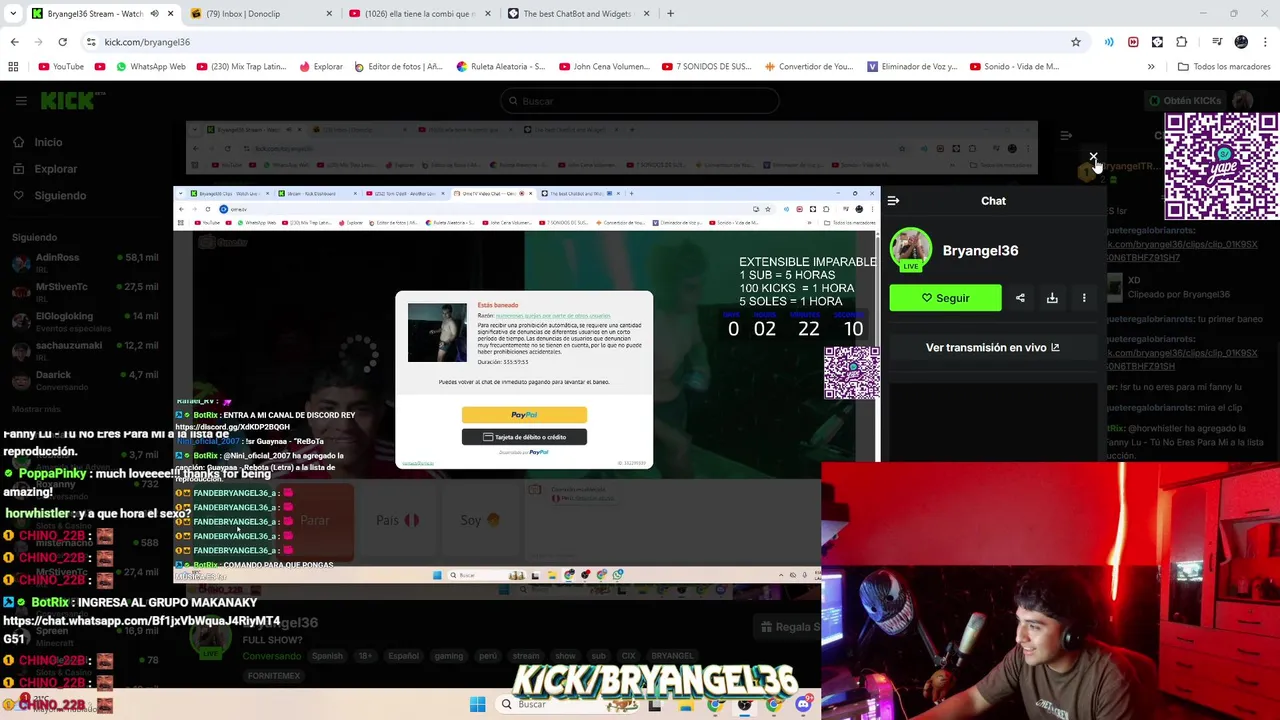This screenshot has height=720, width=1280.
Task: Open the Chrome profile avatar
Action: coord(1241,42)
